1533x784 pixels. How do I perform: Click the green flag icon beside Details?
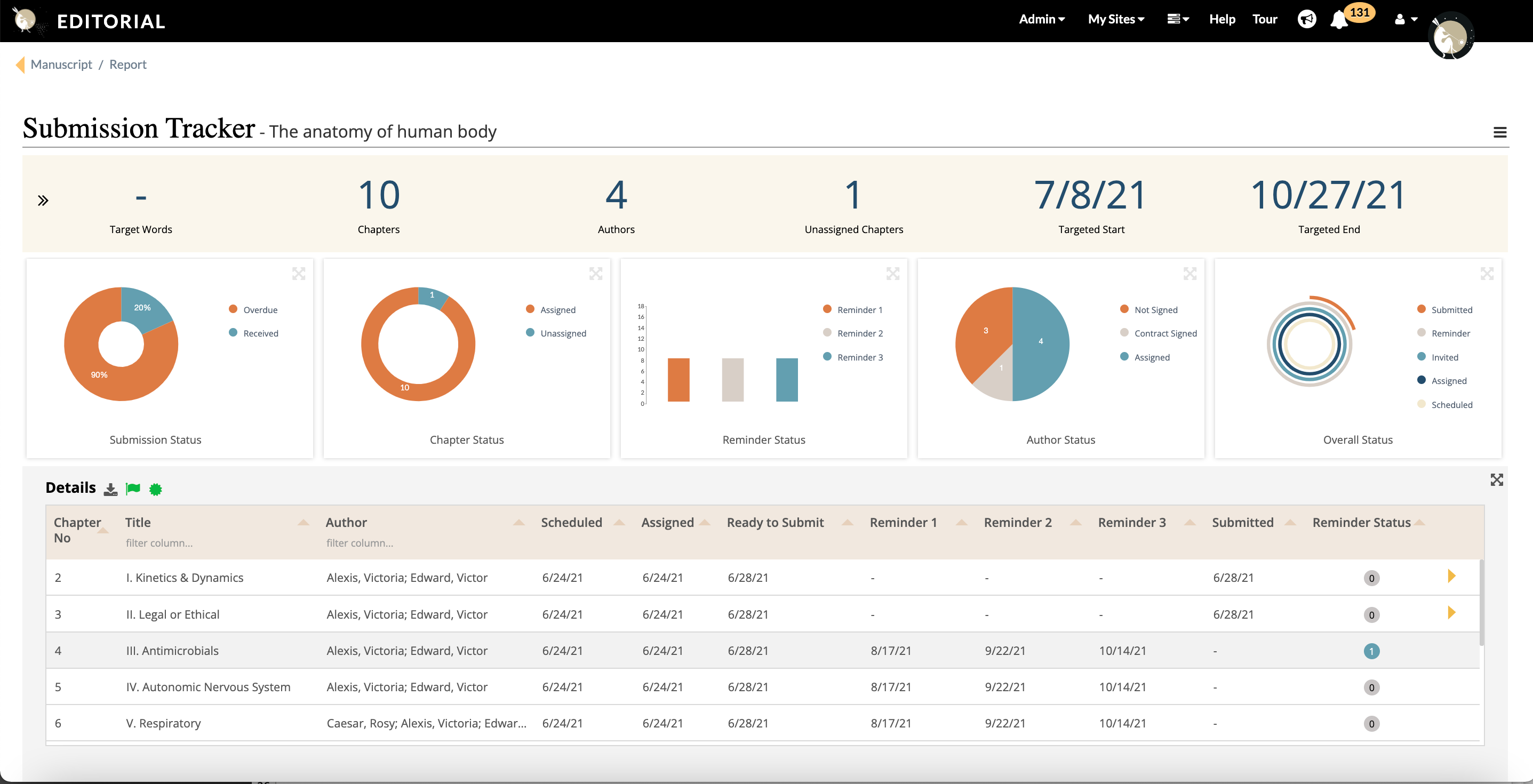(x=133, y=489)
